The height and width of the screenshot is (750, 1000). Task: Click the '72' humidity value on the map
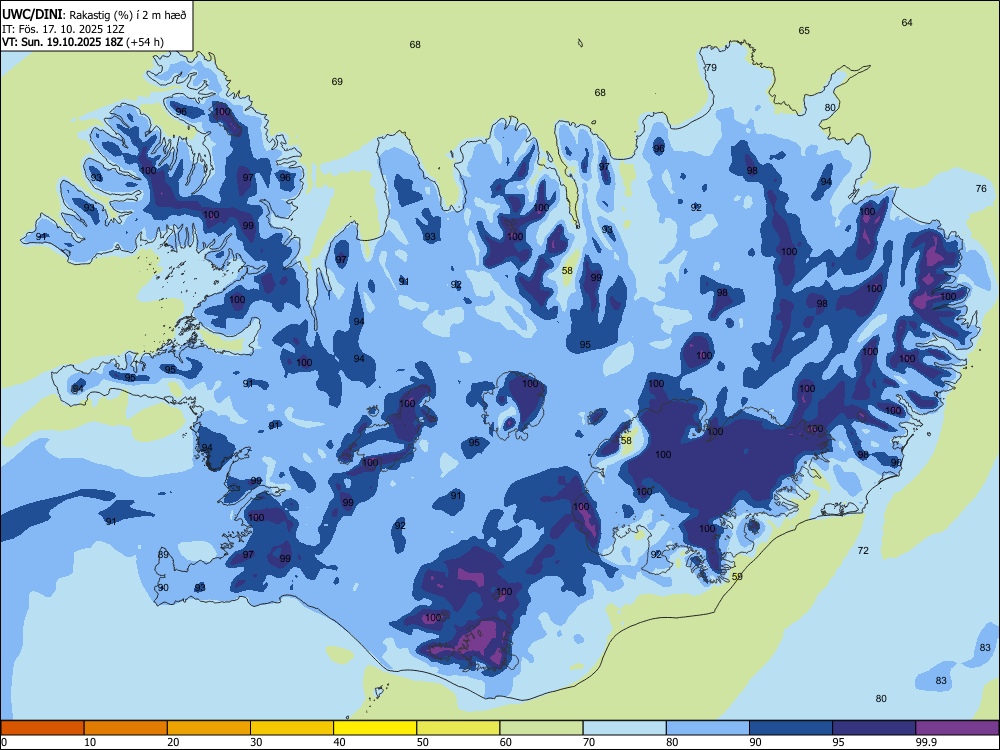click(863, 550)
